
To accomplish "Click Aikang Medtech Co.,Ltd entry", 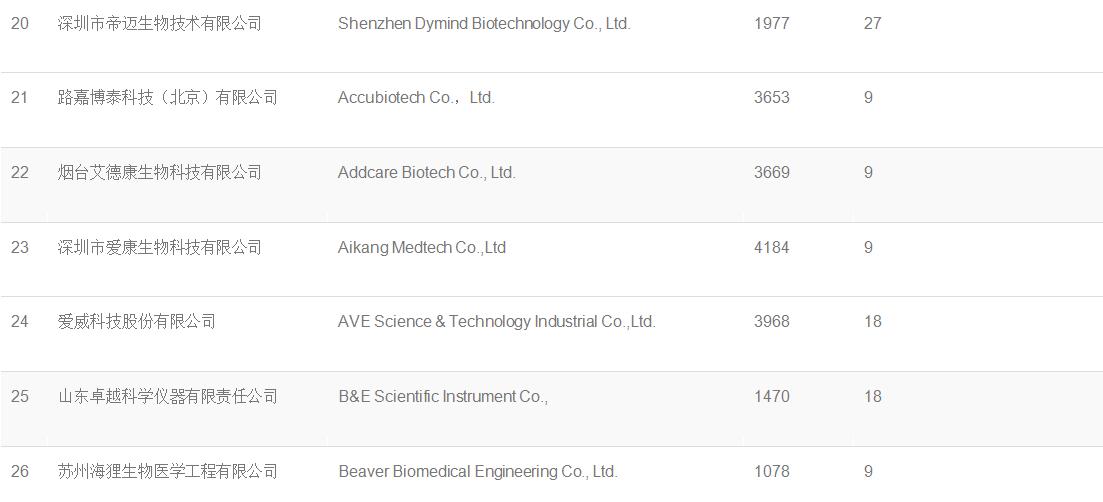I will [422, 247].
